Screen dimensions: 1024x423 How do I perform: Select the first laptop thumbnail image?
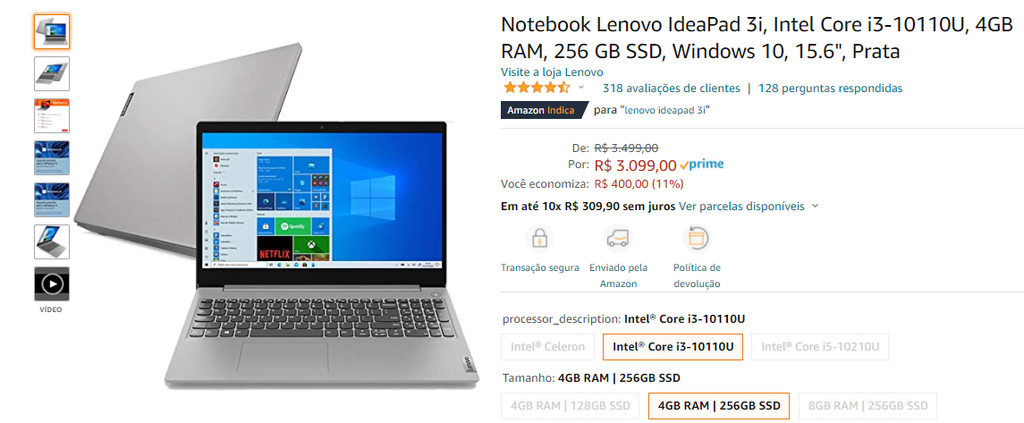coord(52,31)
